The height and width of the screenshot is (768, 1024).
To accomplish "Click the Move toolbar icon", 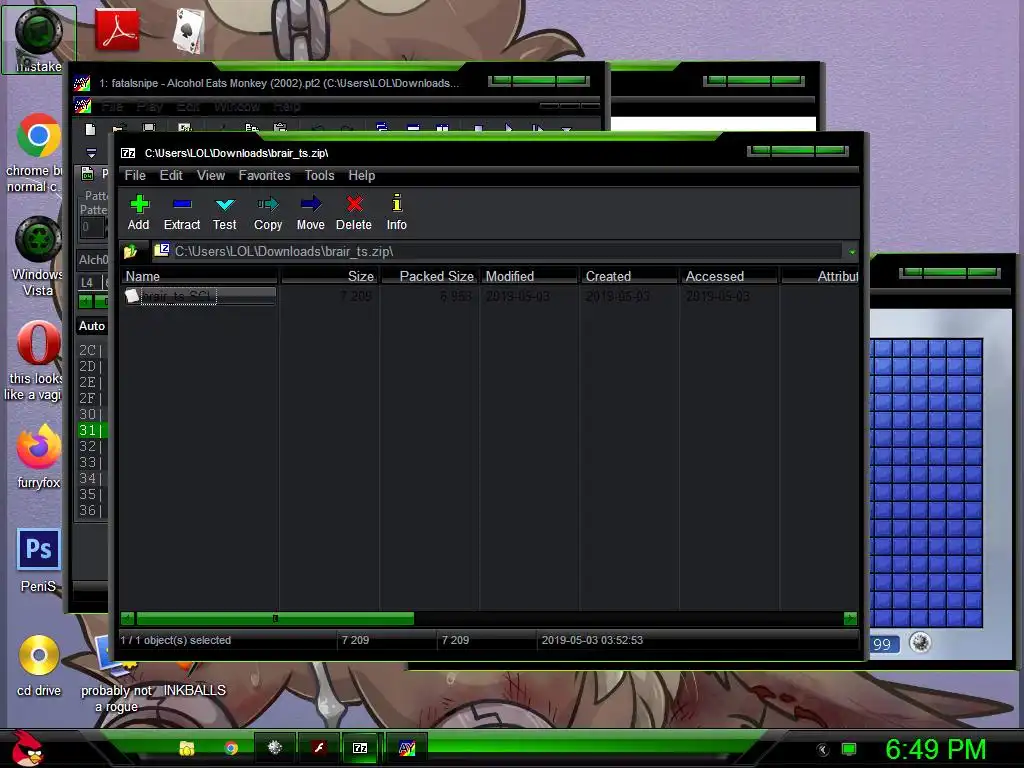I will (310, 213).
